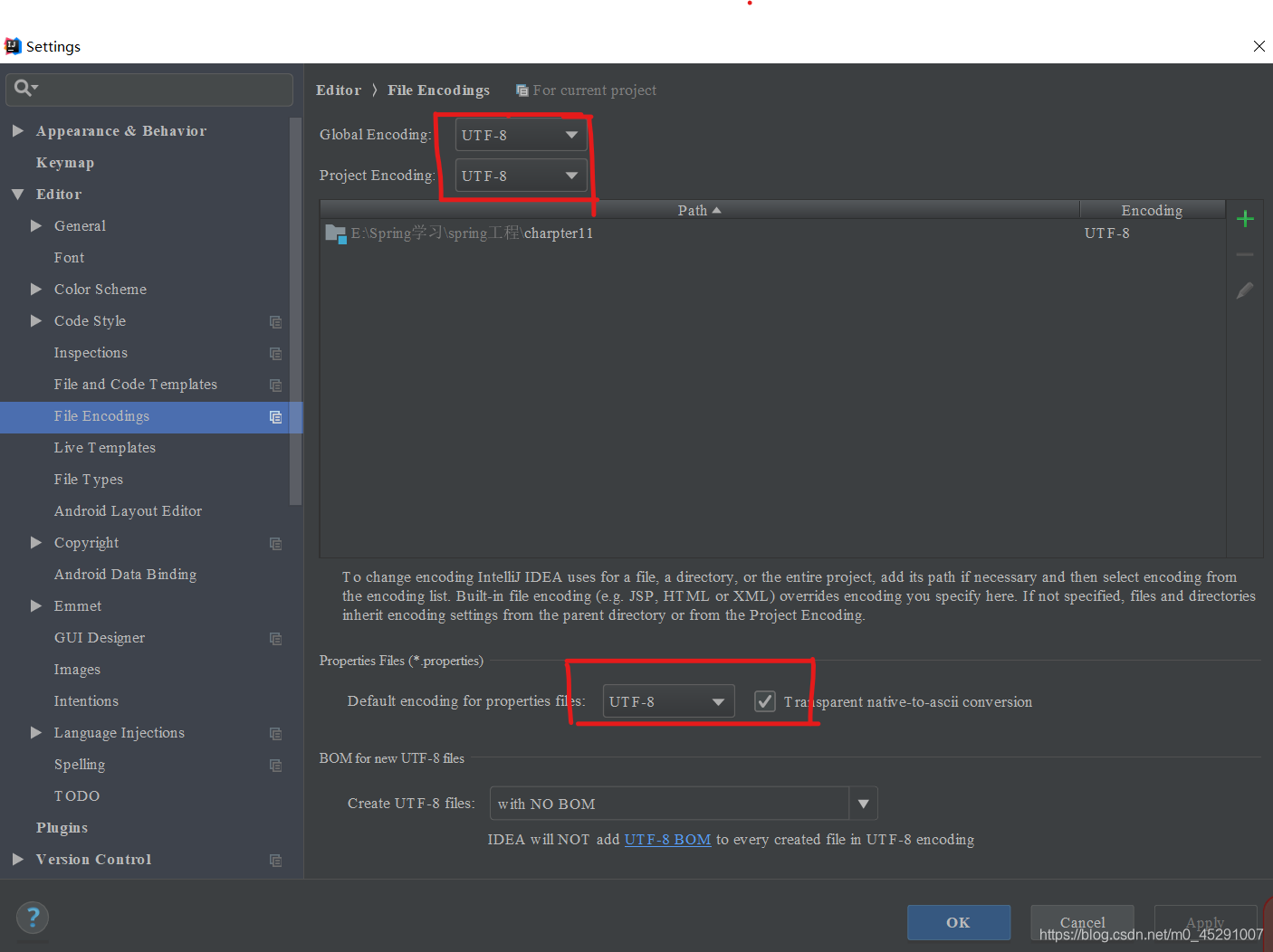Image resolution: width=1273 pixels, height=952 pixels.
Task: Click project-level icon beside Inspections
Action: point(275,354)
